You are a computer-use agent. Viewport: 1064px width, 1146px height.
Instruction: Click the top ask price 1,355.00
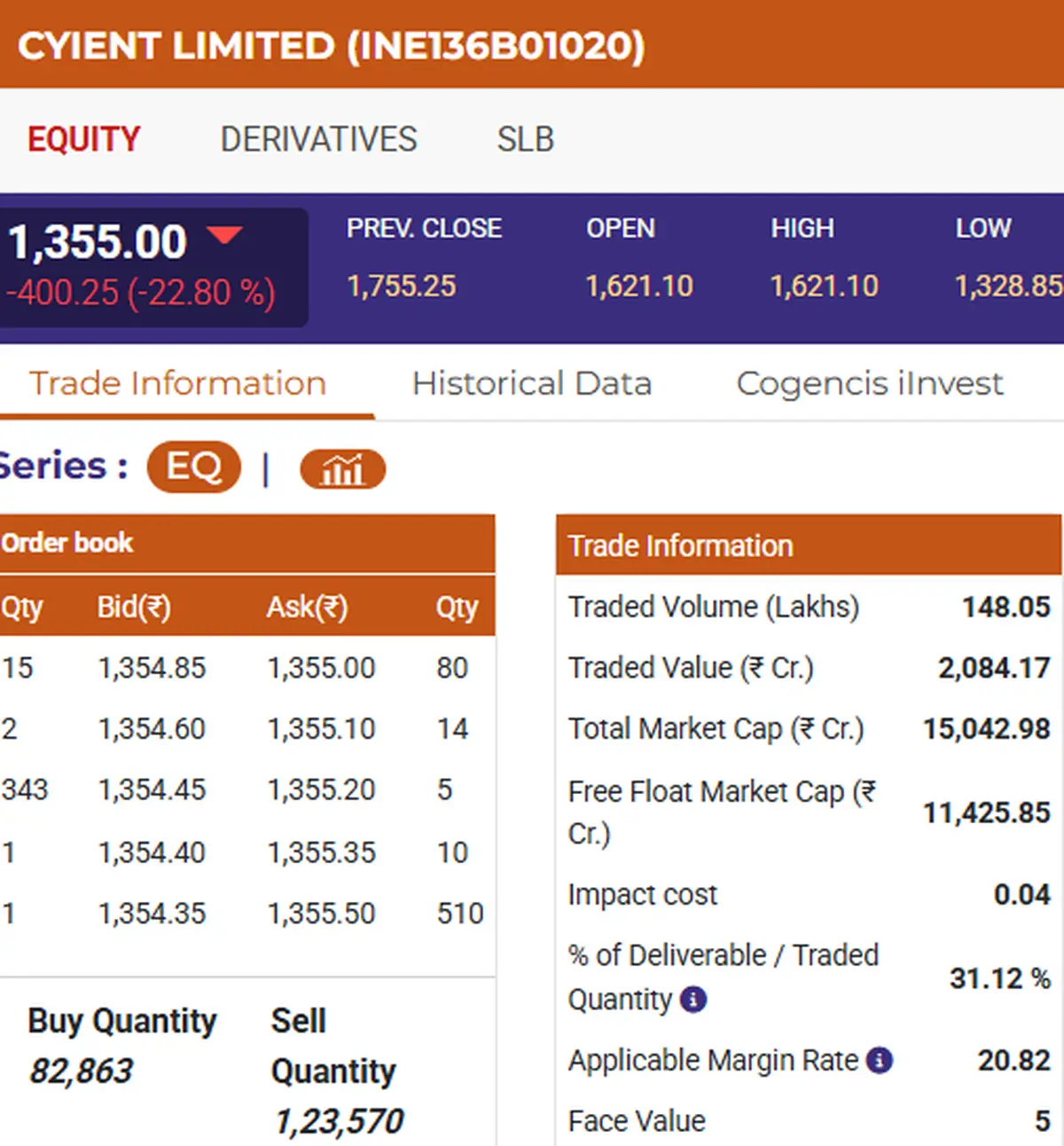[321, 668]
